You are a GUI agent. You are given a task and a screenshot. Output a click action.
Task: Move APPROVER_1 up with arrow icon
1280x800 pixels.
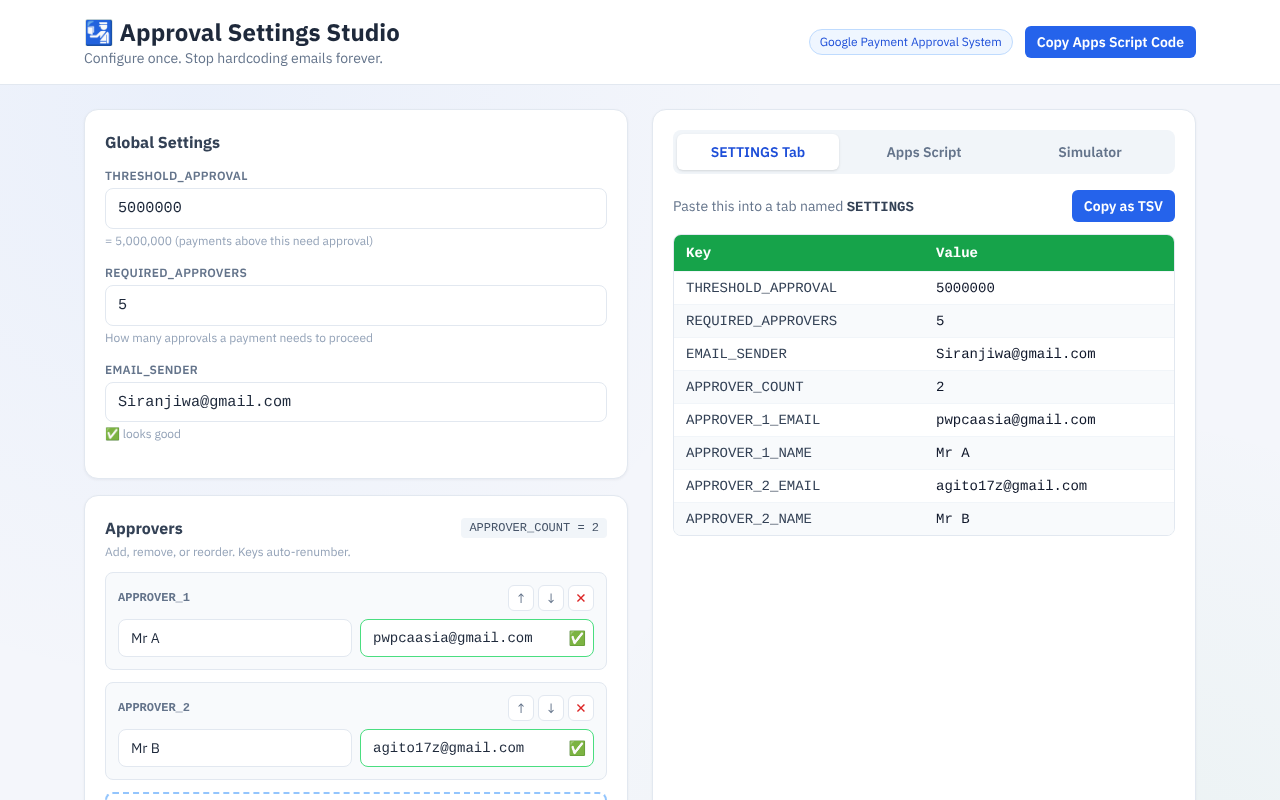point(521,598)
